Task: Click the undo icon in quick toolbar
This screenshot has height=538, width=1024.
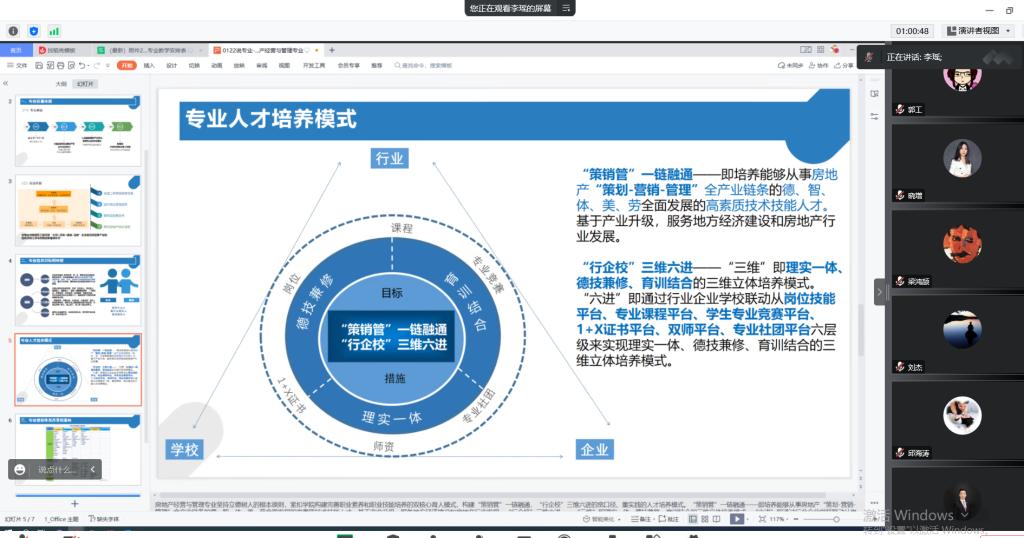Action: [81, 65]
